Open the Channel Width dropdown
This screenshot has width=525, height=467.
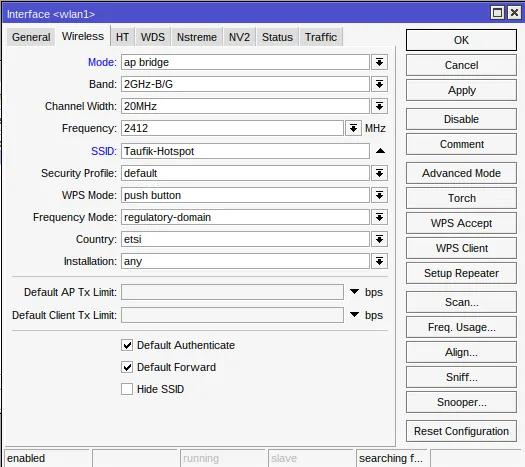tap(379, 106)
